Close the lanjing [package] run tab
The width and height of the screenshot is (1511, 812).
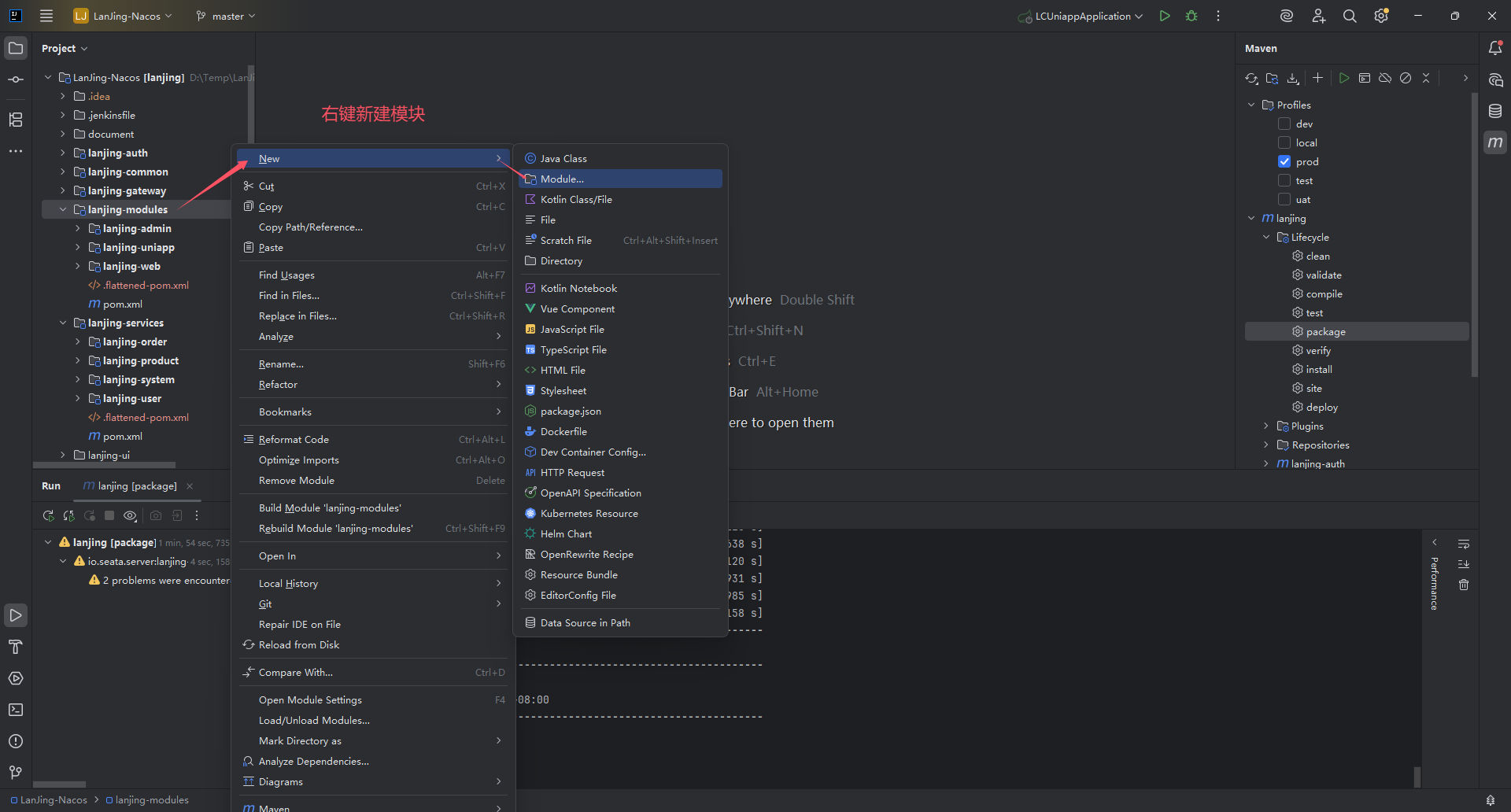click(x=190, y=485)
